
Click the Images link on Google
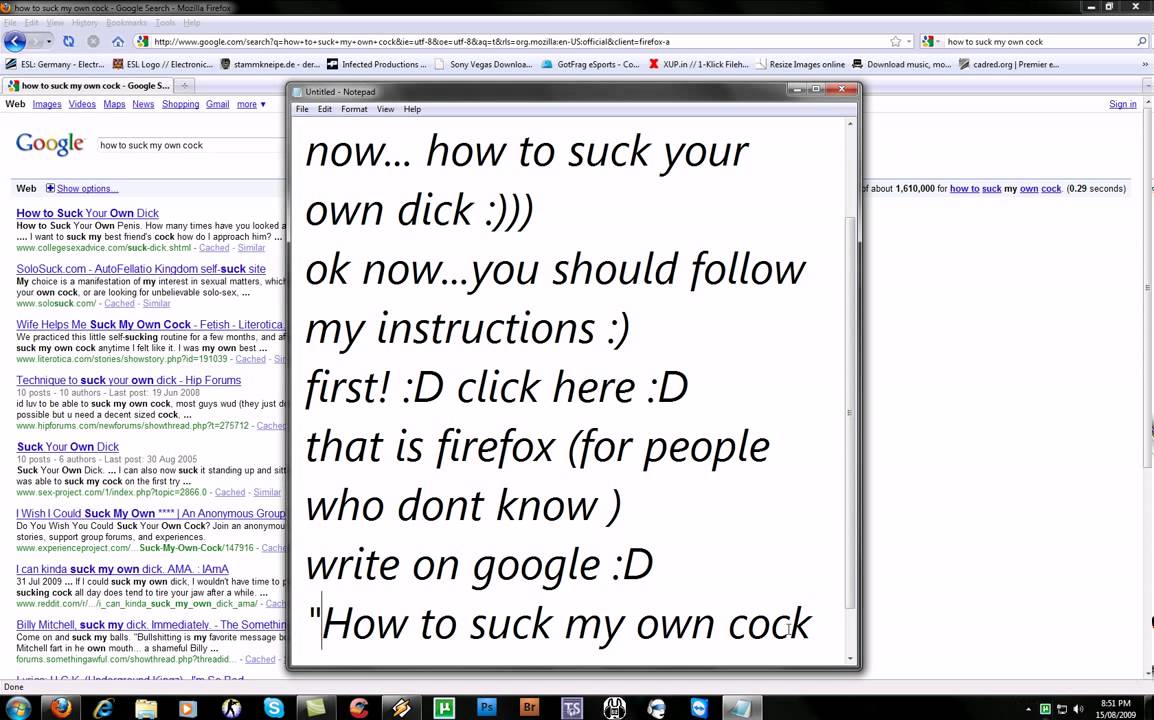pyautogui.click(x=47, y=105)
